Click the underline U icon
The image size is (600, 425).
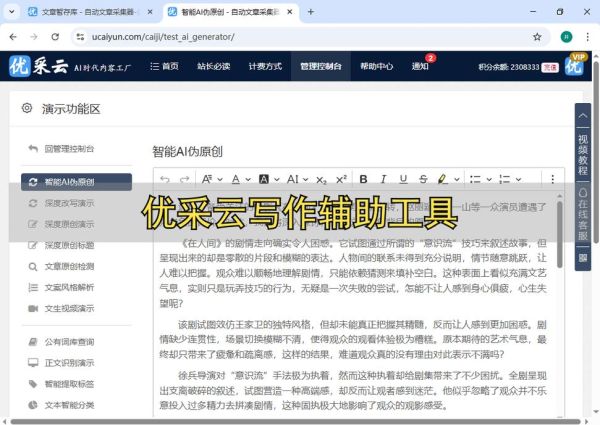[404, 179]
